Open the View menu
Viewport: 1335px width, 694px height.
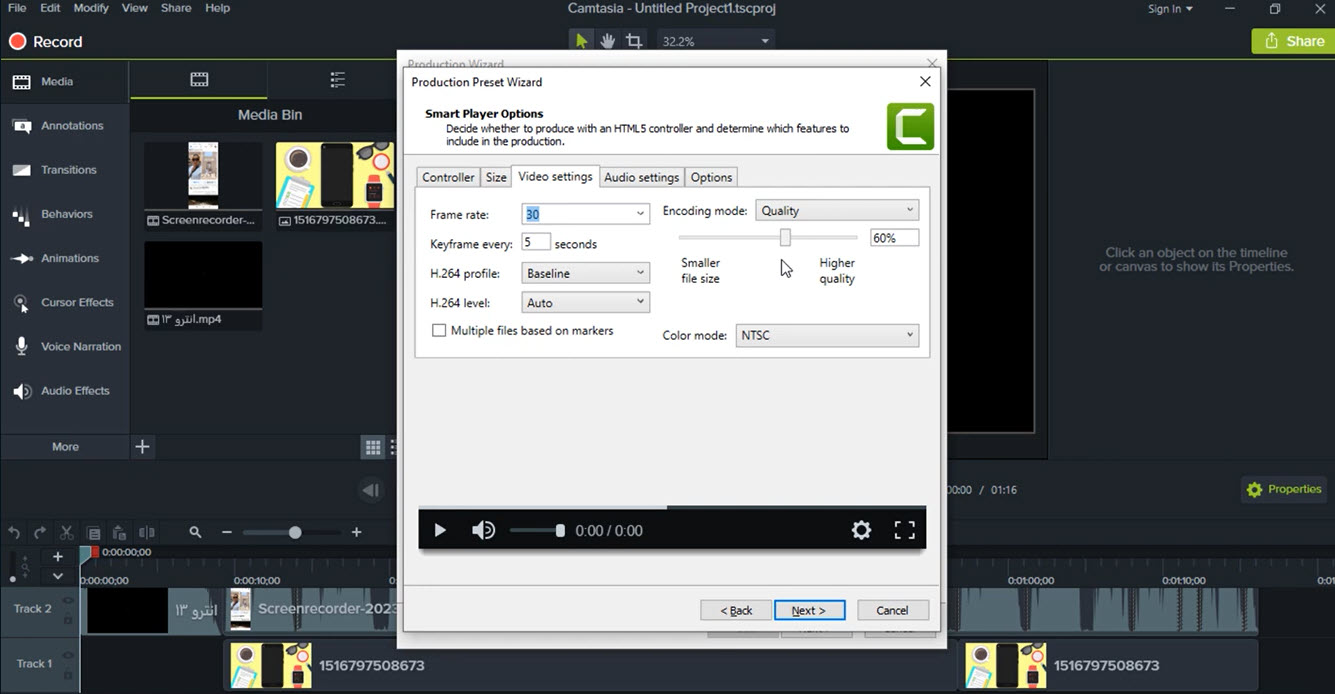click(134, 8)
